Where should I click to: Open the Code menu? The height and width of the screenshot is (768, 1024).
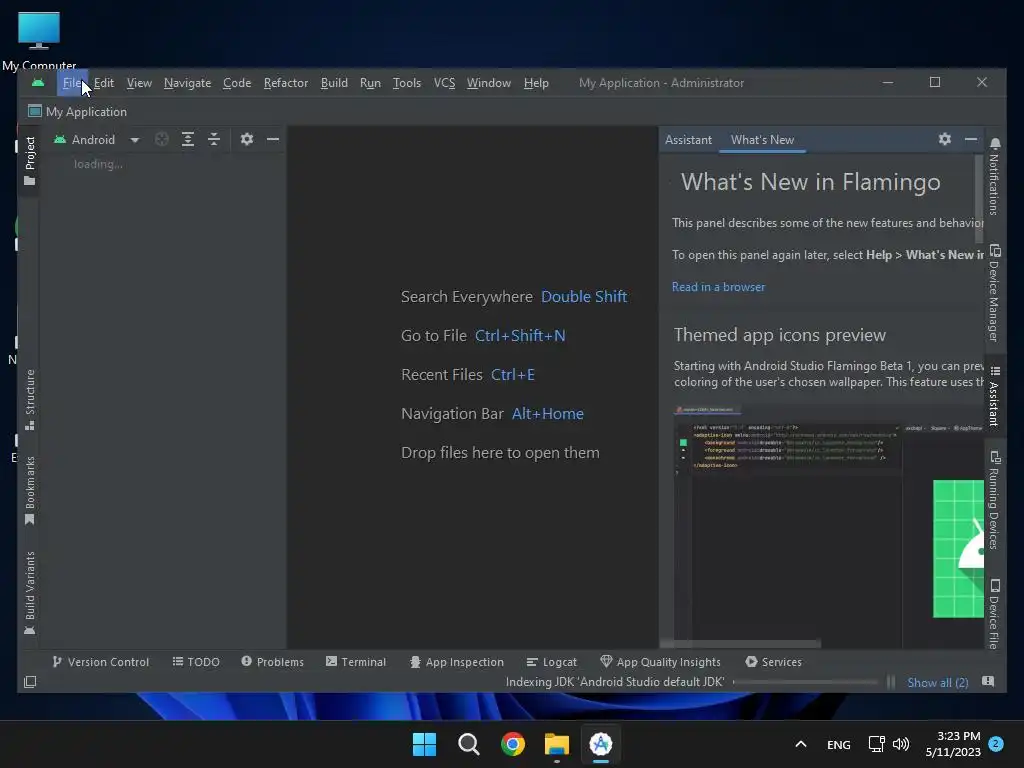[x=237, y=83]
